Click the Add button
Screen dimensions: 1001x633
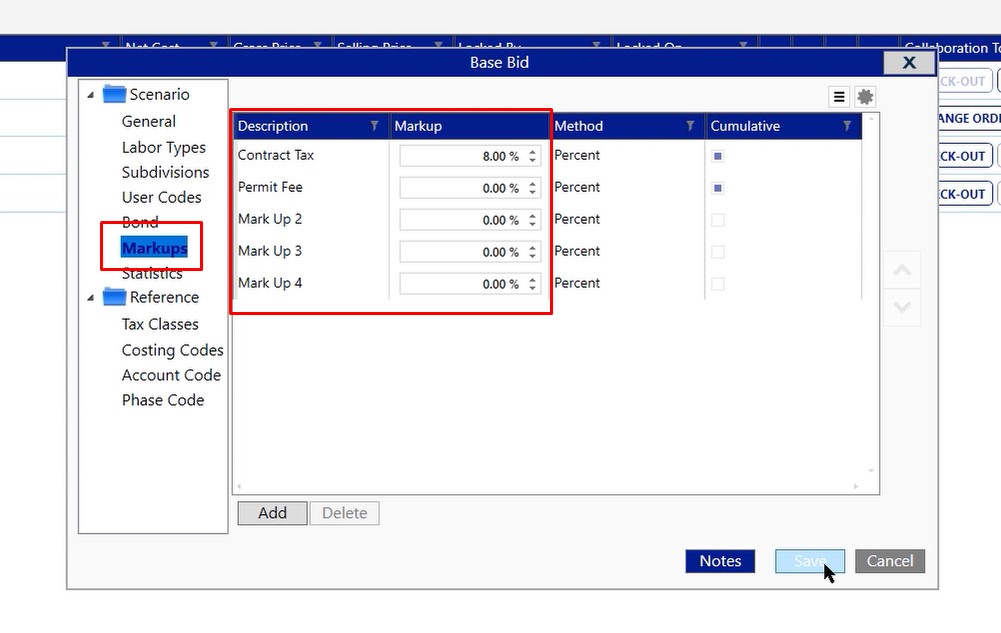coord(272,513)
